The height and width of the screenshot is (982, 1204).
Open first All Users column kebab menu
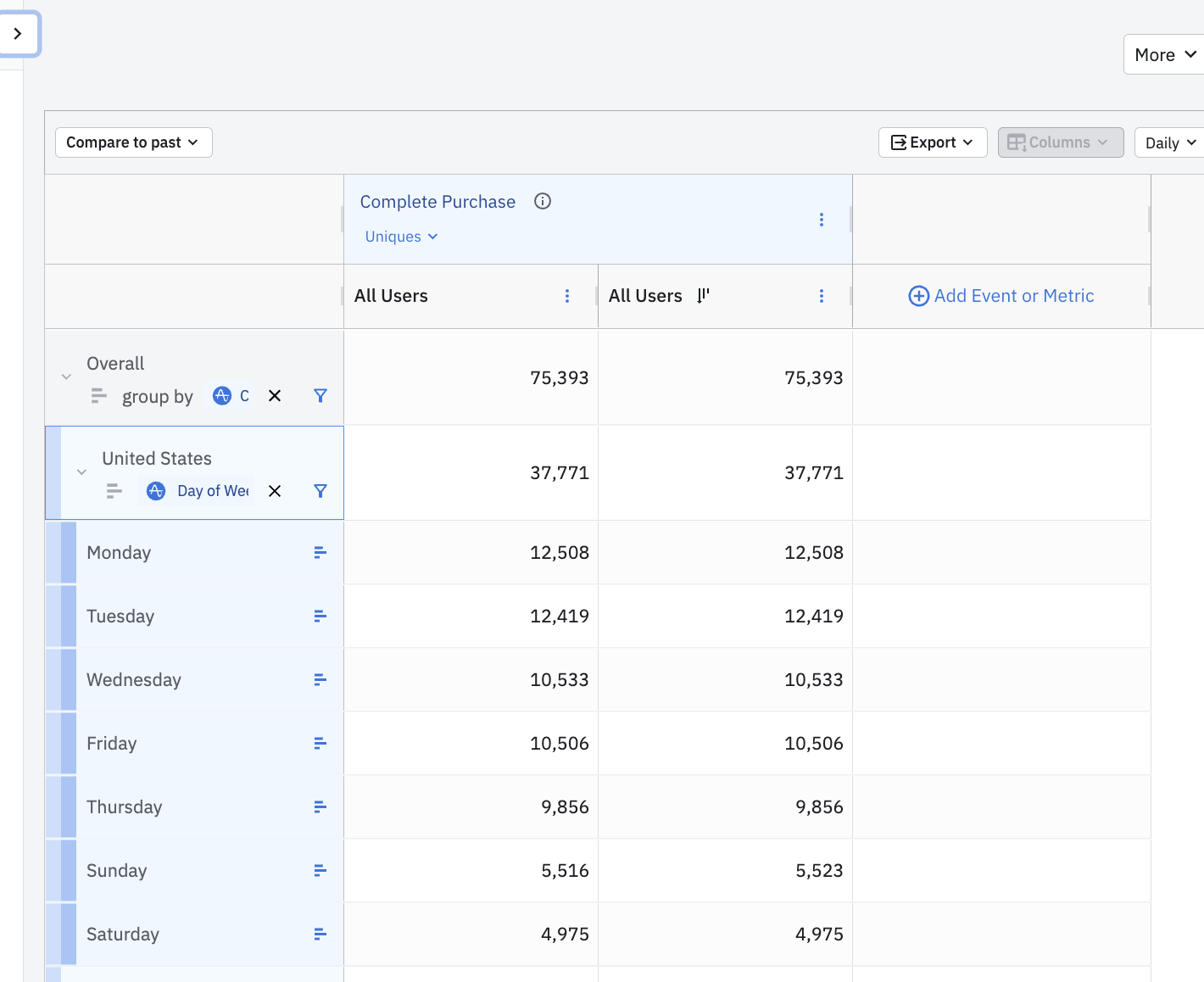tap(566, 296)
